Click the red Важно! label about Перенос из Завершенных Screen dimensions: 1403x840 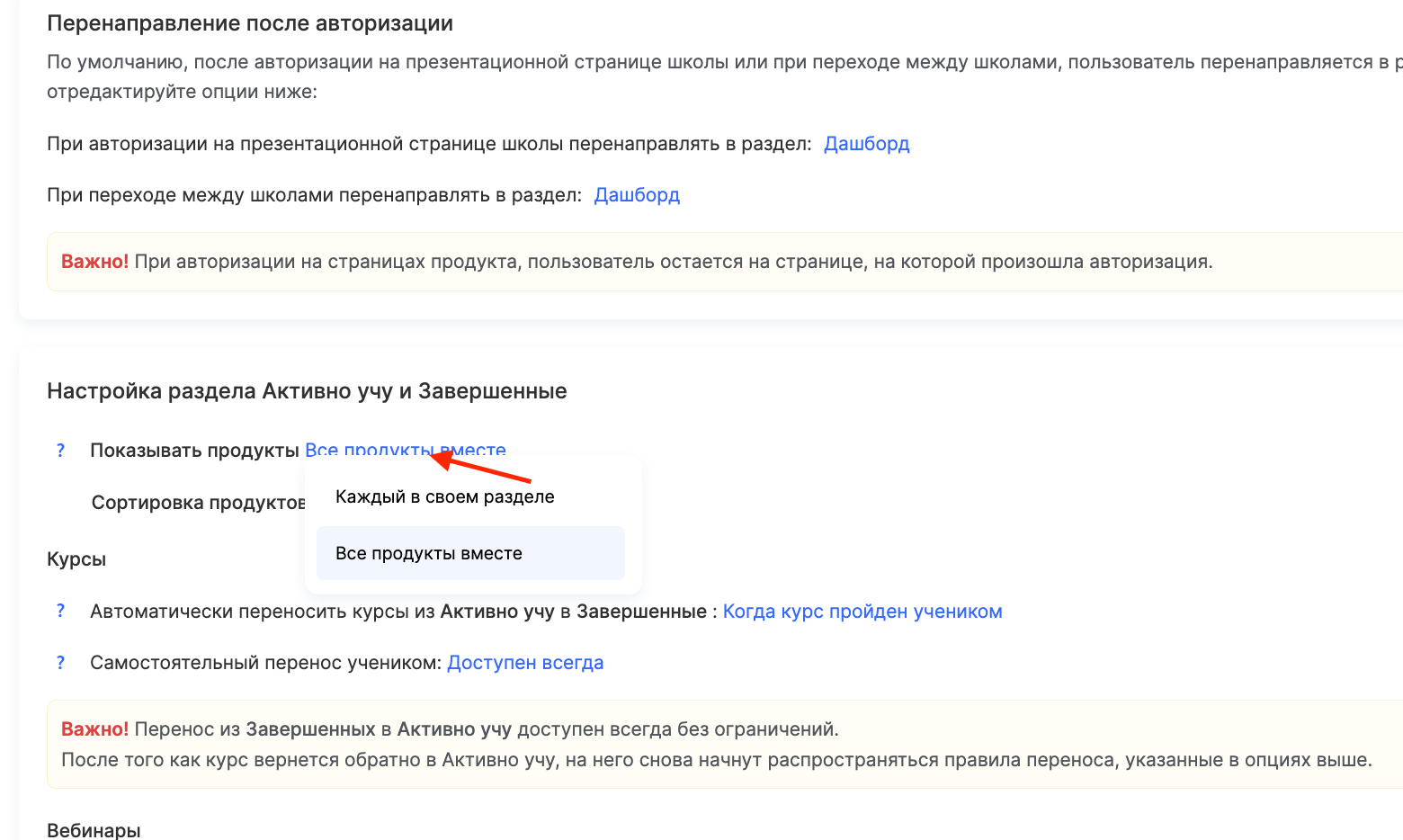pyautogui.click(x=94, y=729)
